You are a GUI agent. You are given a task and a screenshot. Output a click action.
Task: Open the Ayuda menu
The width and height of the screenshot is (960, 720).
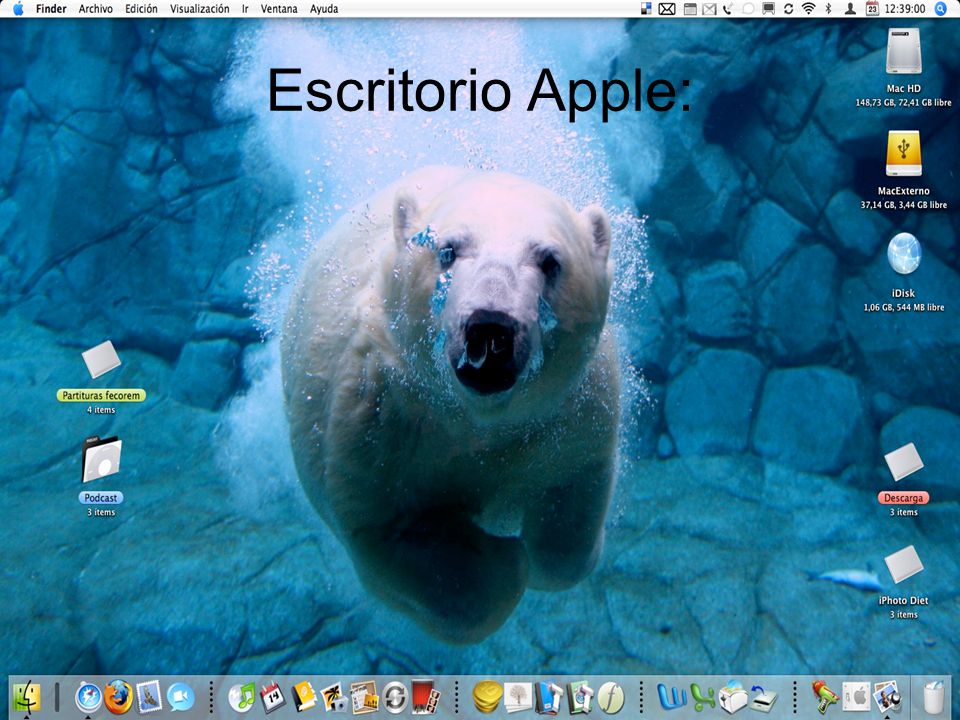[x=324, y=9]
